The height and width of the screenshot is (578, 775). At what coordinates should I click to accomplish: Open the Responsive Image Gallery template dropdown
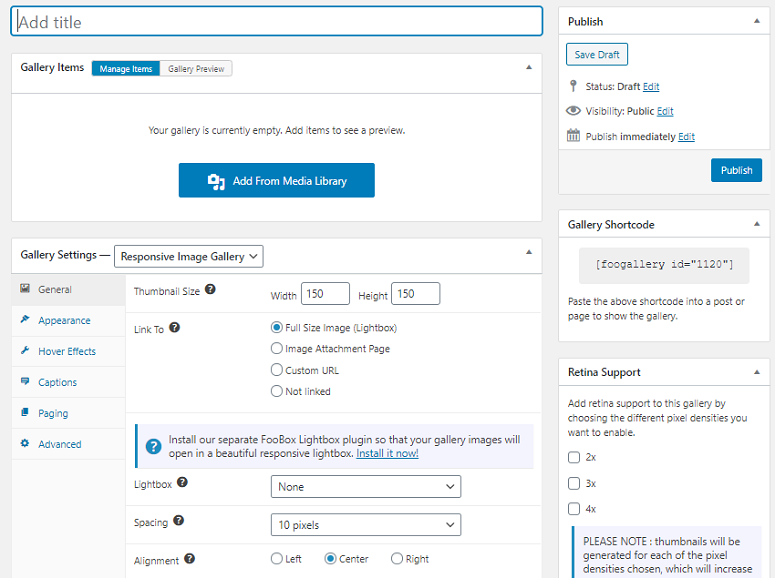pyautogui.click(x=189, y=256)
